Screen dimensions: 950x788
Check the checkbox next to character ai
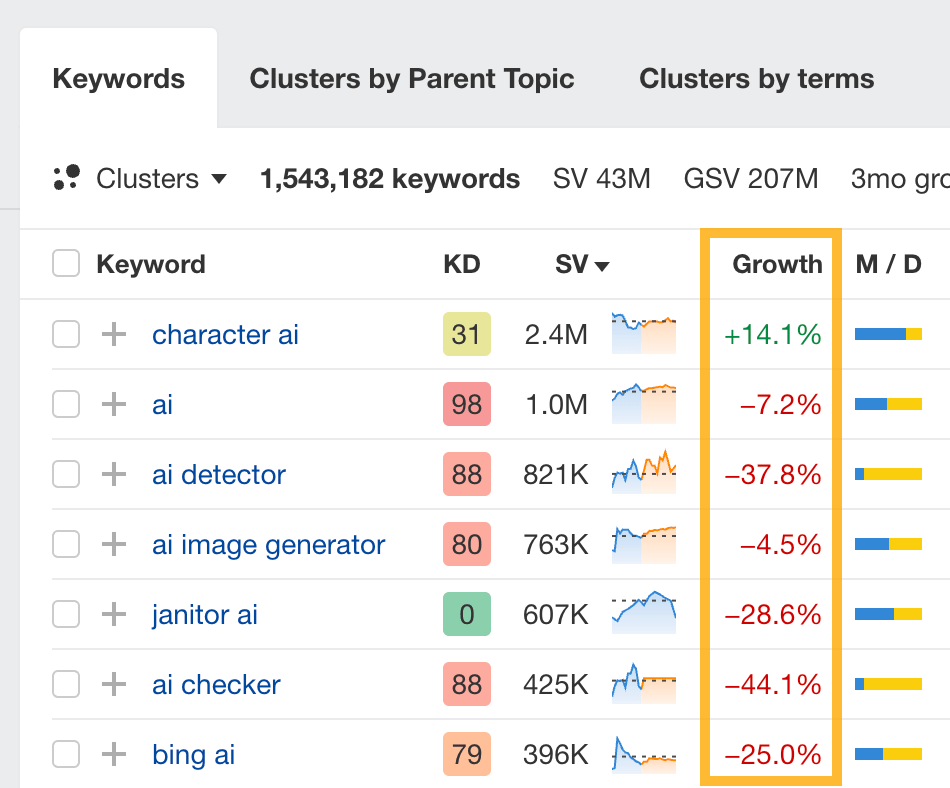click(x=65, y=334)
